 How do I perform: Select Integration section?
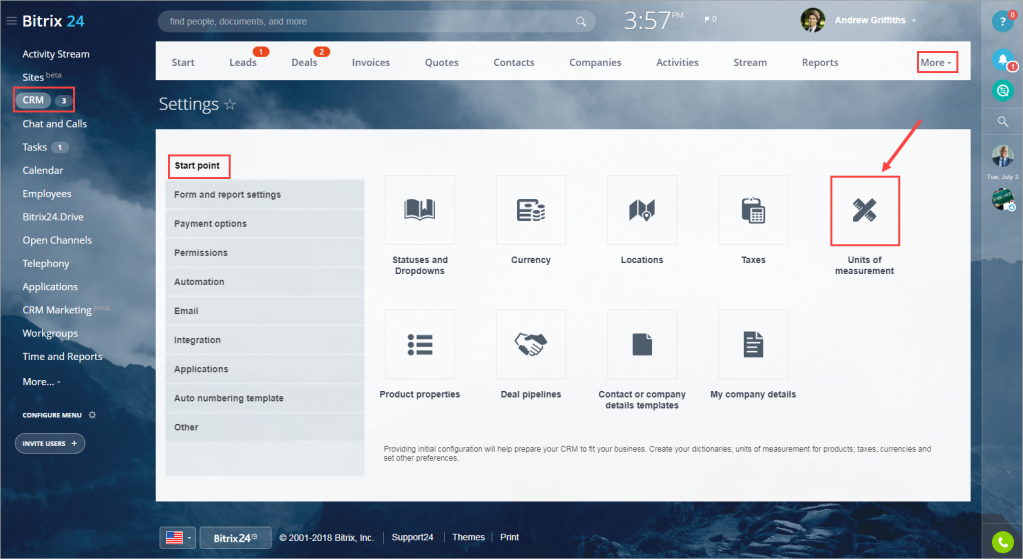pyautogui.click(x=265, y=340)
